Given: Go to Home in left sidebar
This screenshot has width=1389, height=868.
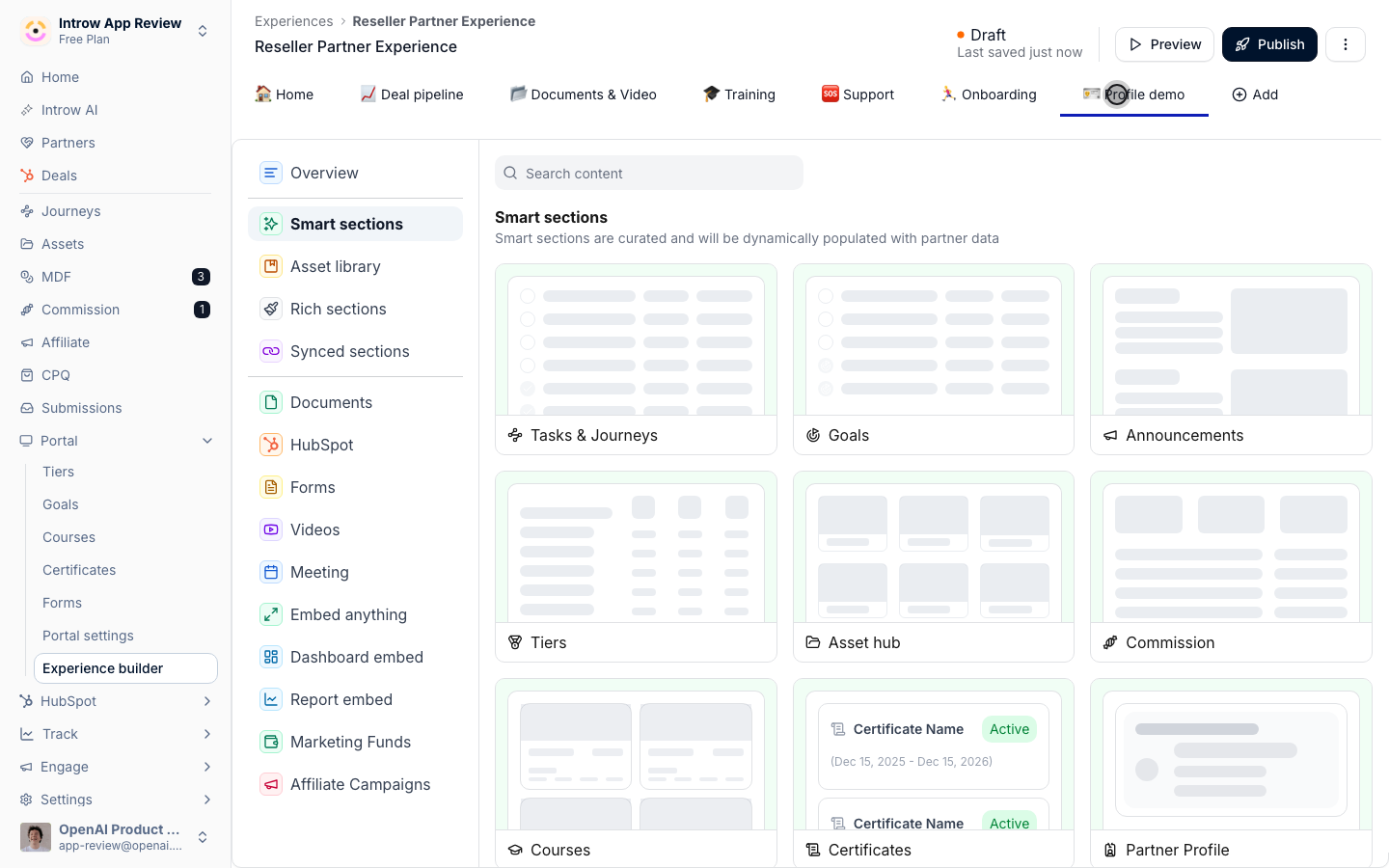Looking at the screenshot, I should tap(60, 77).
